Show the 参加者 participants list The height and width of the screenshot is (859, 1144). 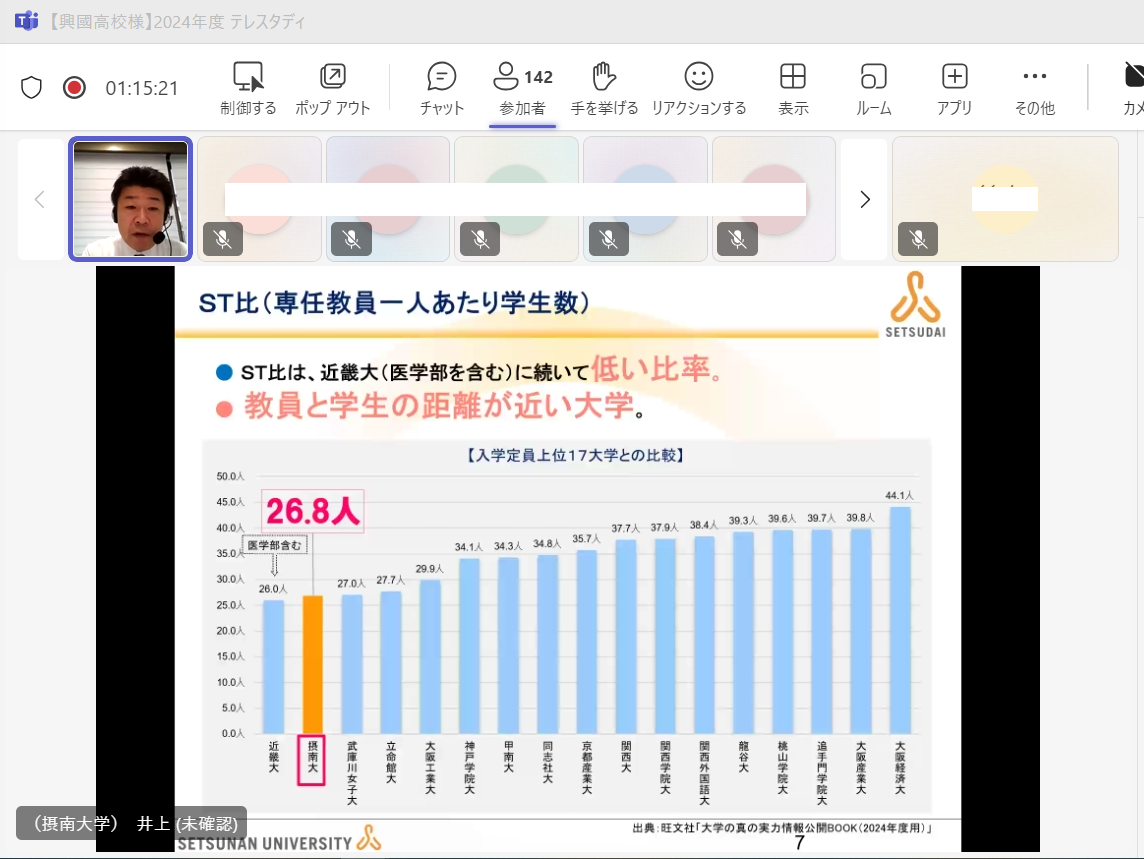pyautogui.click(x=522, y=88)
